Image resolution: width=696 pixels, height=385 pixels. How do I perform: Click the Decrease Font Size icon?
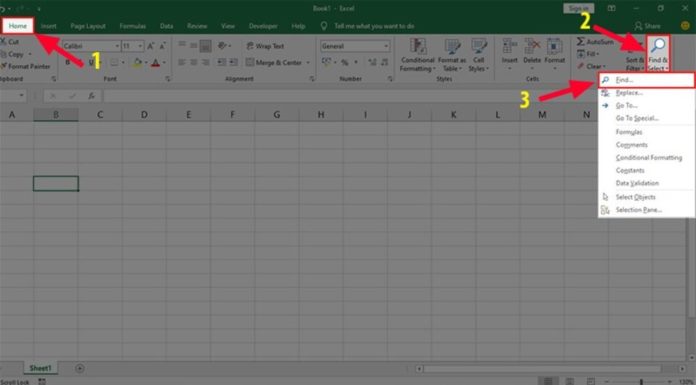pos(162,46)
